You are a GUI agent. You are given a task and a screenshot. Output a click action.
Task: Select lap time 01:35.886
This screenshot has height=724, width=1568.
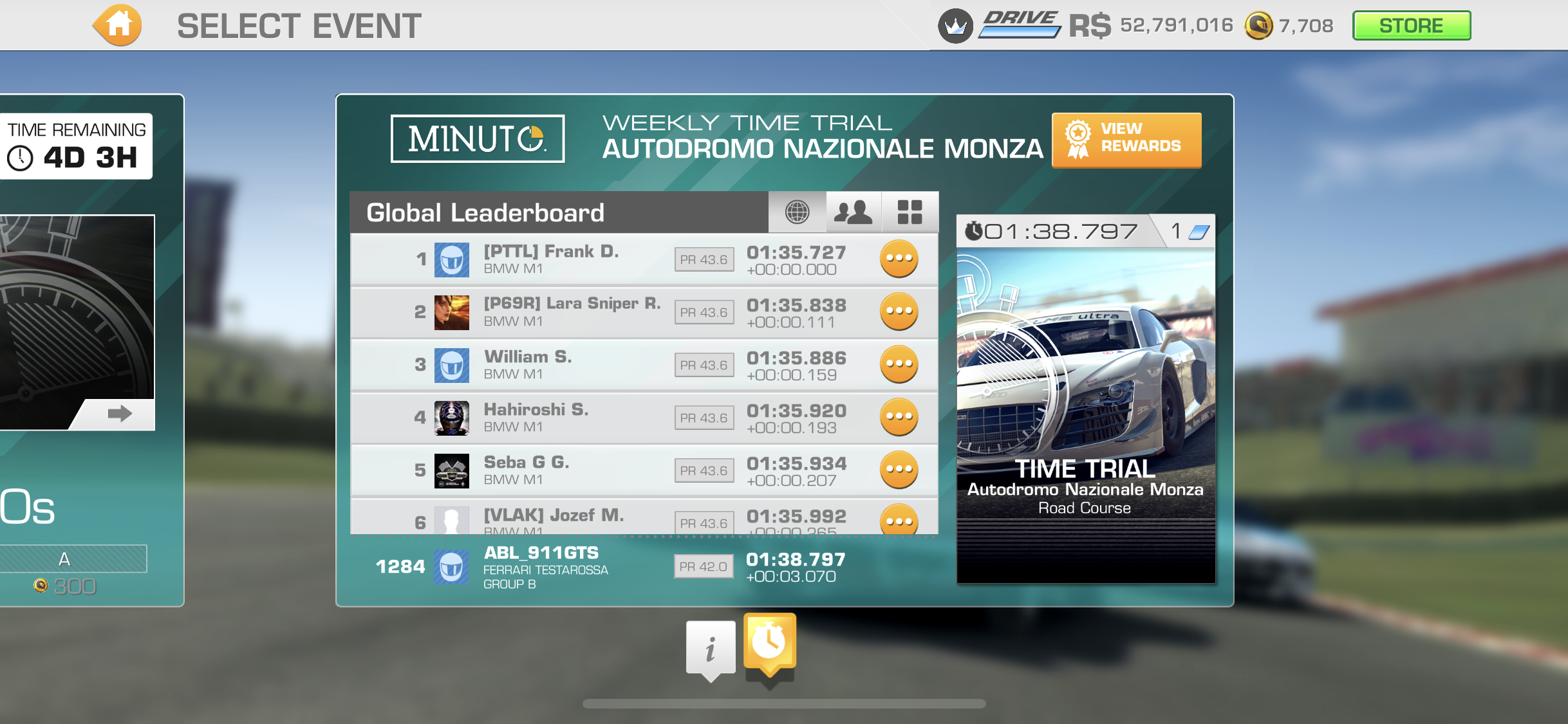(796, 358)
